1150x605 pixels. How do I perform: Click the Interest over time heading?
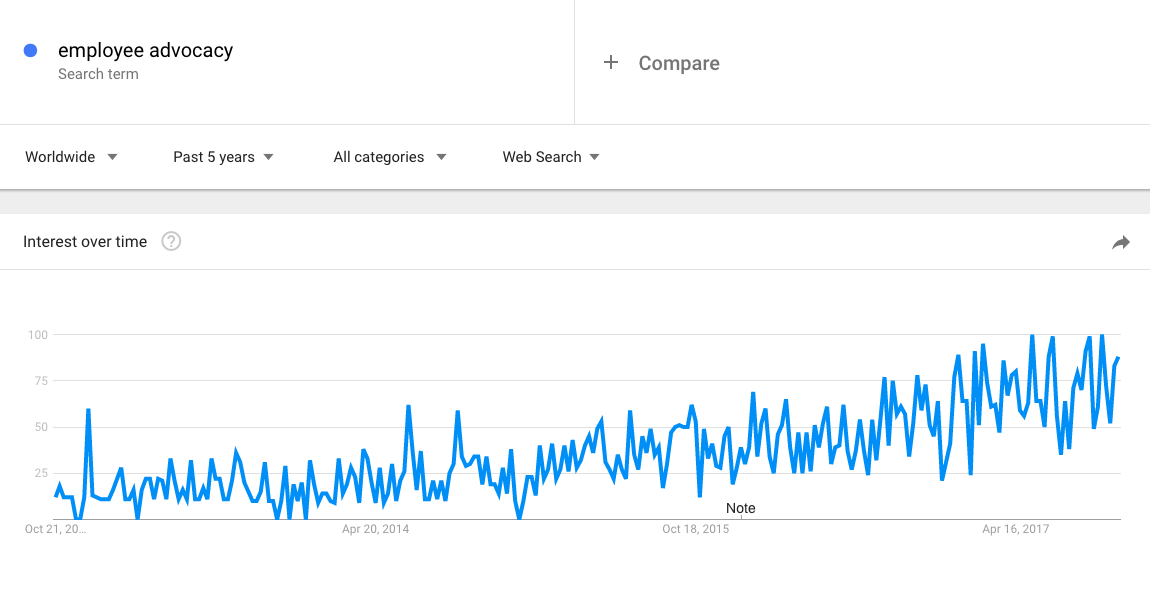(x=85, y=242)
